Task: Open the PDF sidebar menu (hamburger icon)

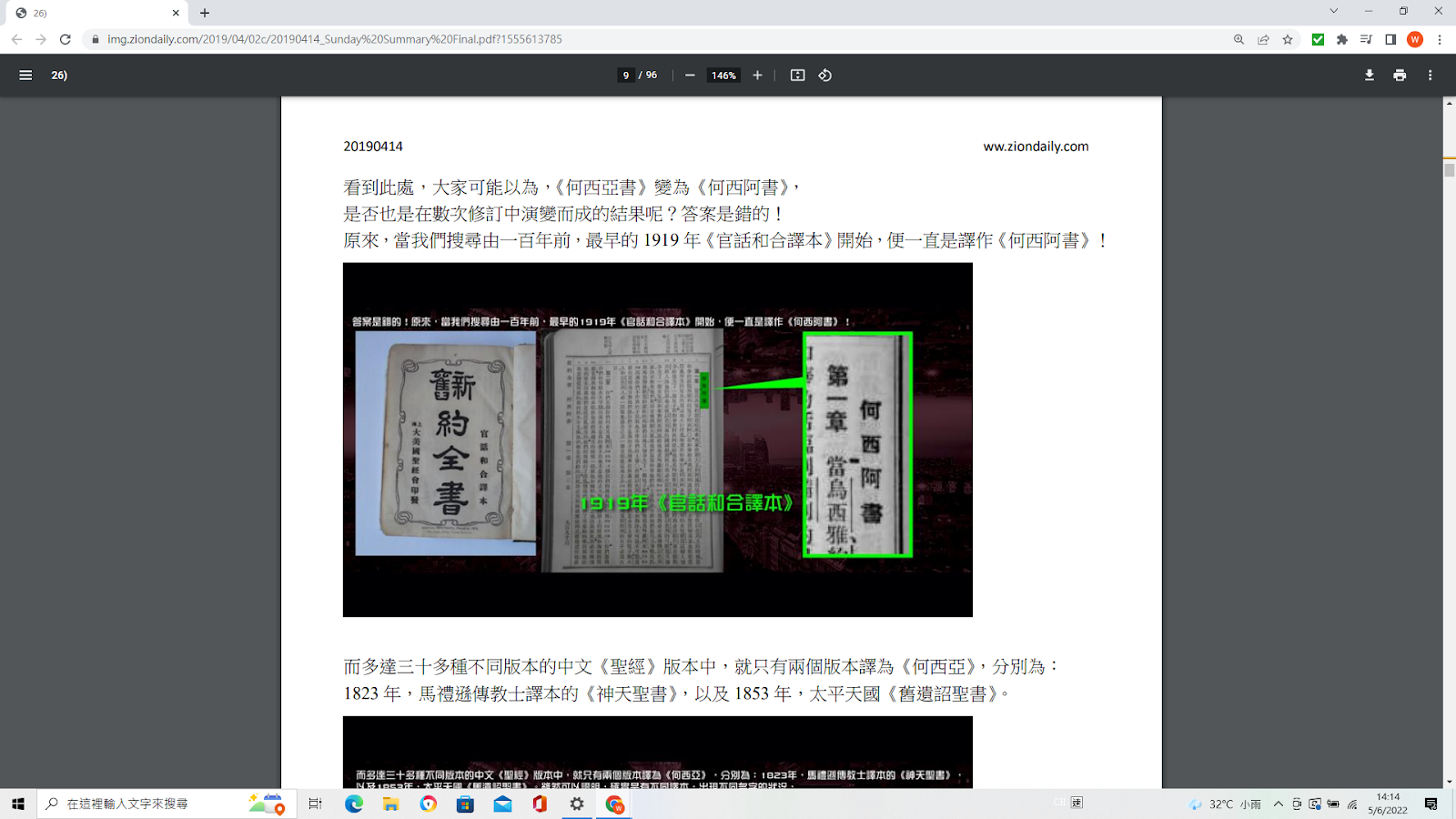Action: pyautogui.click(x=25, y=76)
